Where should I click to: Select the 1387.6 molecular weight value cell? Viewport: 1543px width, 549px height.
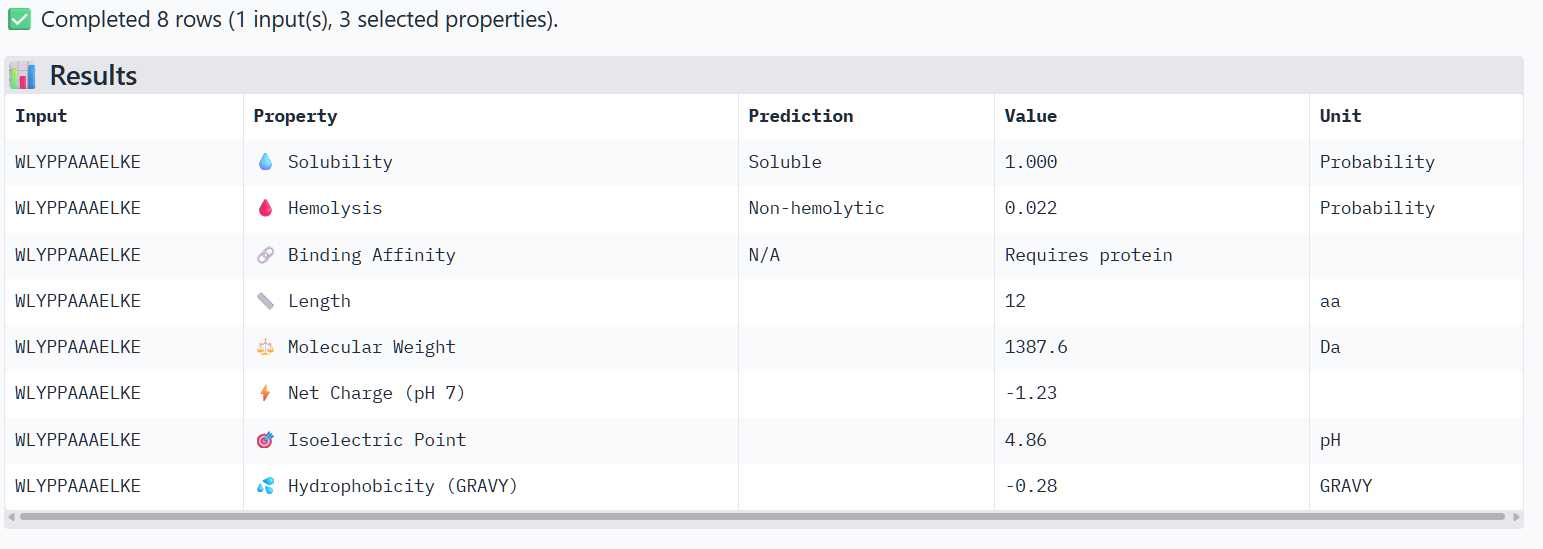(x=1152, y=347)
